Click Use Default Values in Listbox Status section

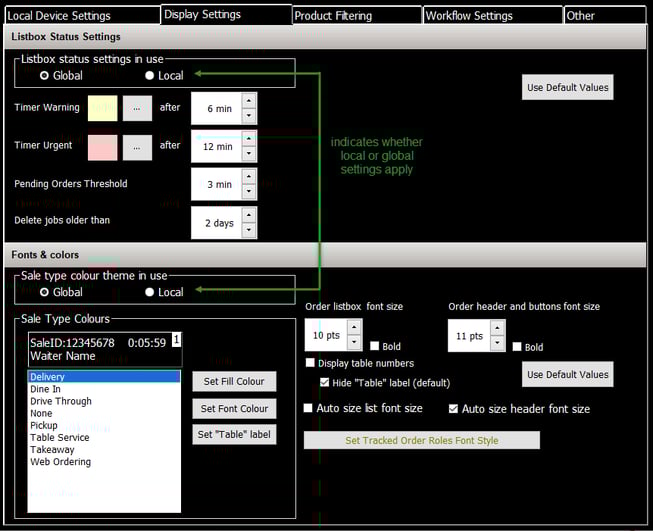coord(567,87)
